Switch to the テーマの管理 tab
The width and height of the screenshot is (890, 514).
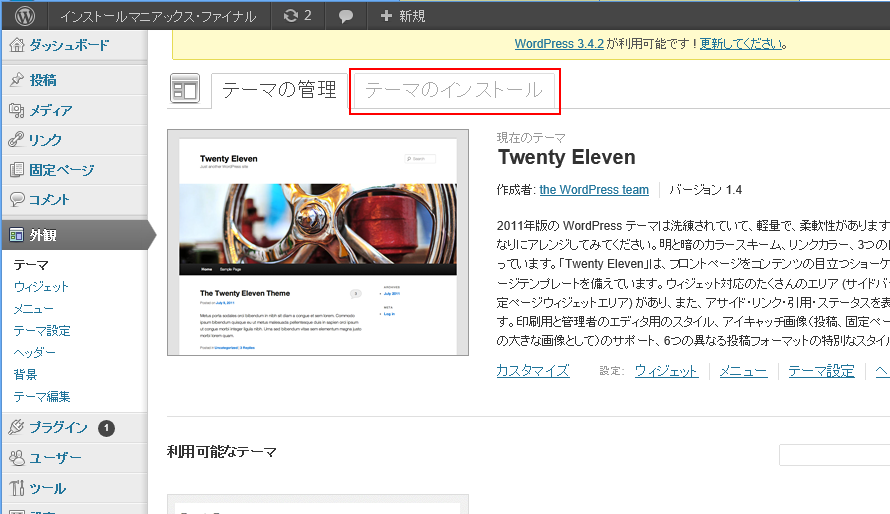(279, 90)
